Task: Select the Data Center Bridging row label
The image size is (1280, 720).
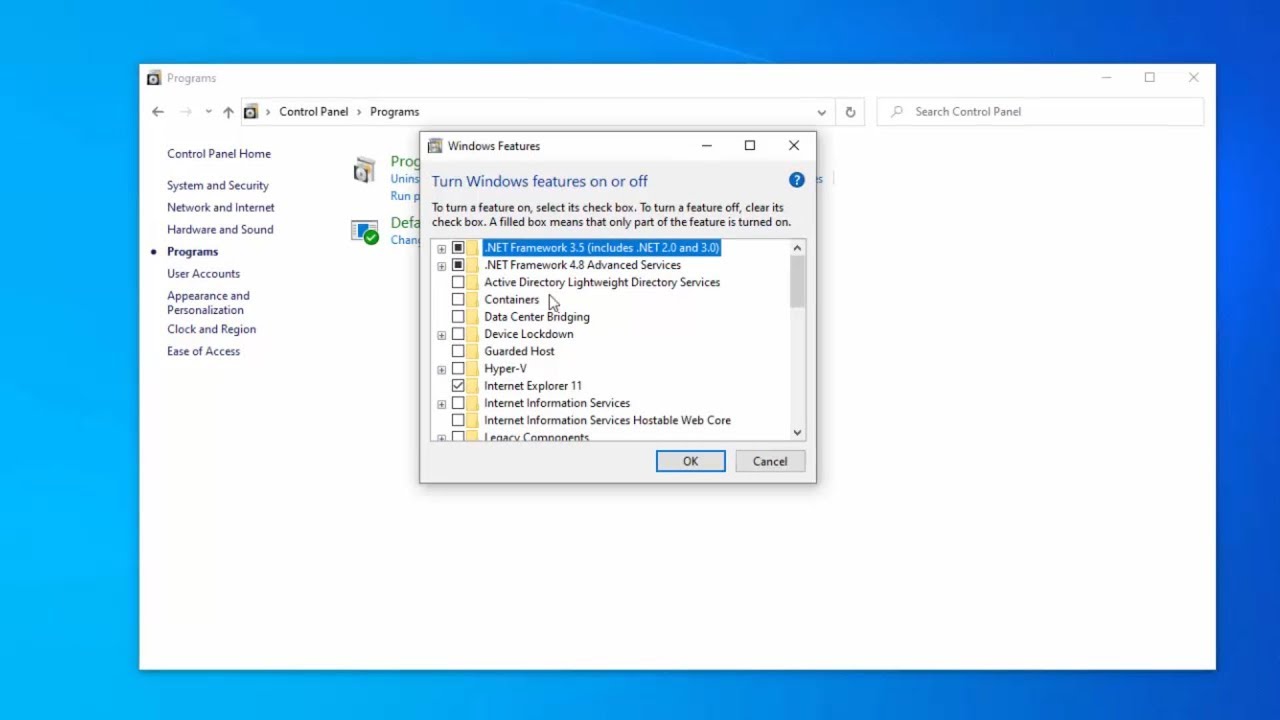Action: 537,317
